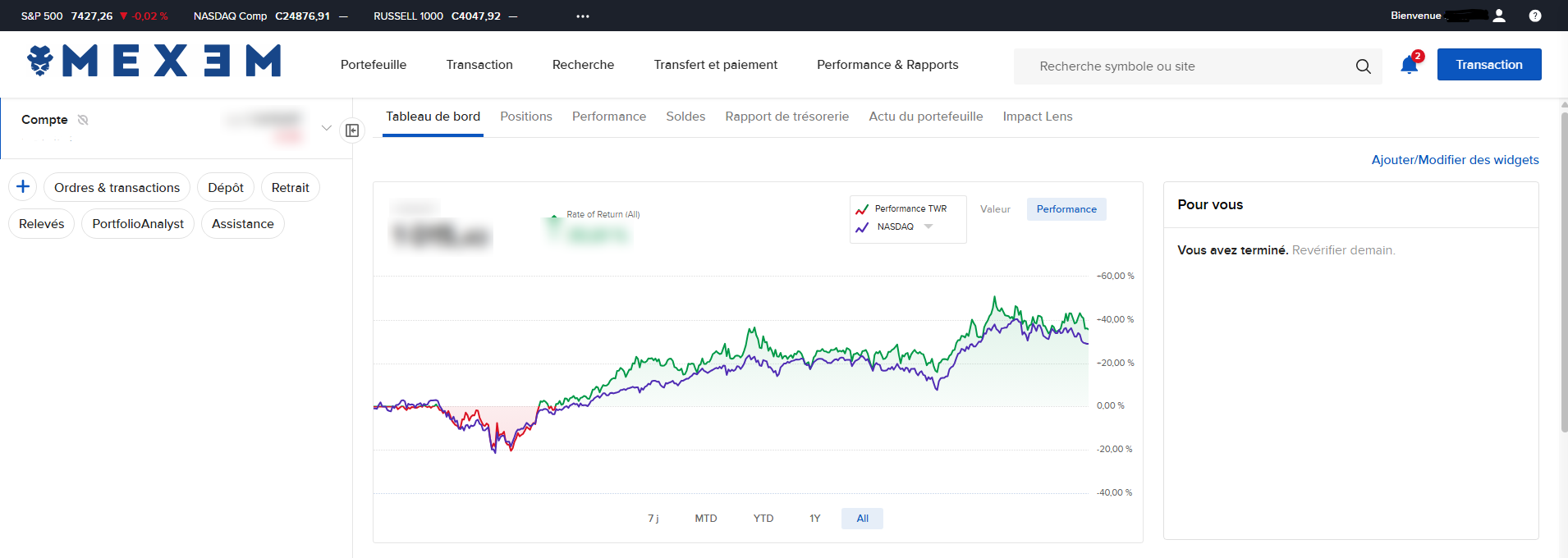Image resolution: width=1568 pixels, height=558 pixels.
Task: Open Actu du portefeuille tab
Action: click(x=926, y=117)
